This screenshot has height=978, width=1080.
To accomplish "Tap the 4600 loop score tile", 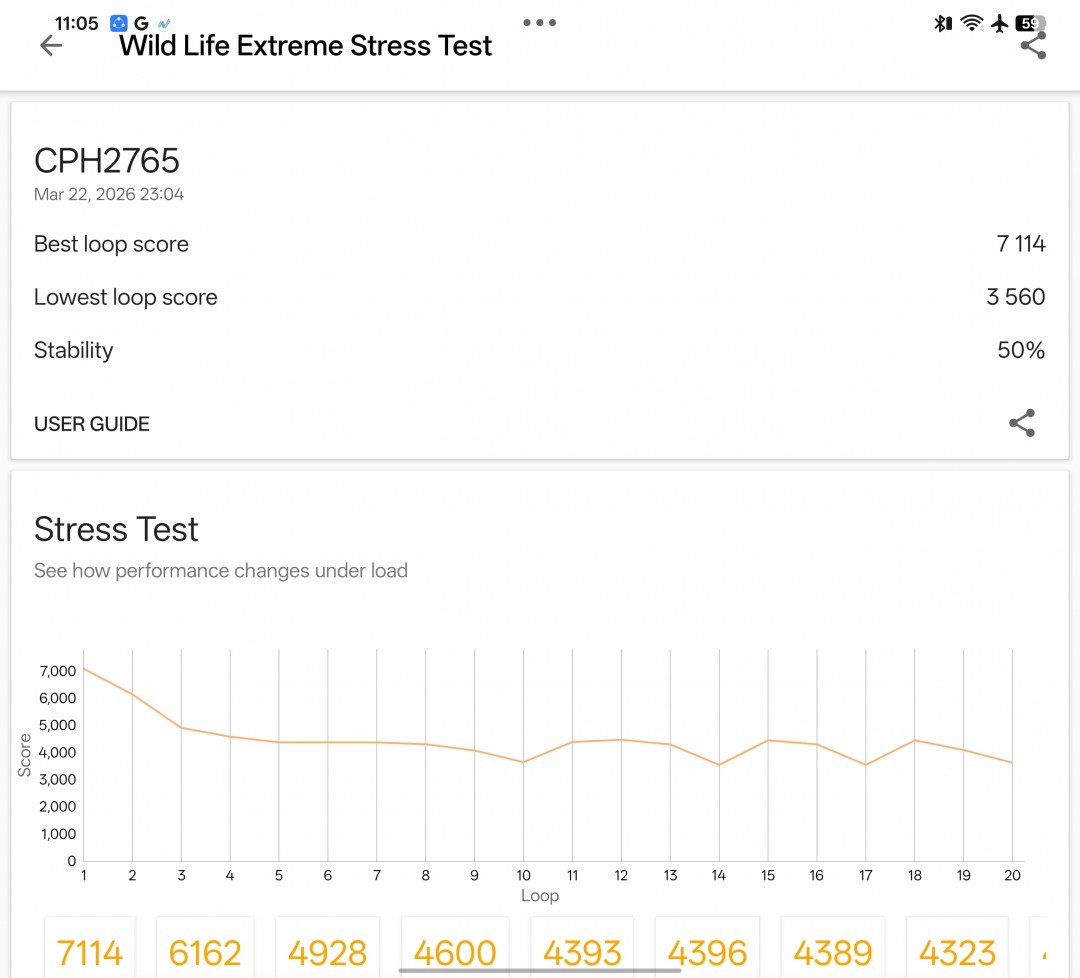I will pos(454,952).
